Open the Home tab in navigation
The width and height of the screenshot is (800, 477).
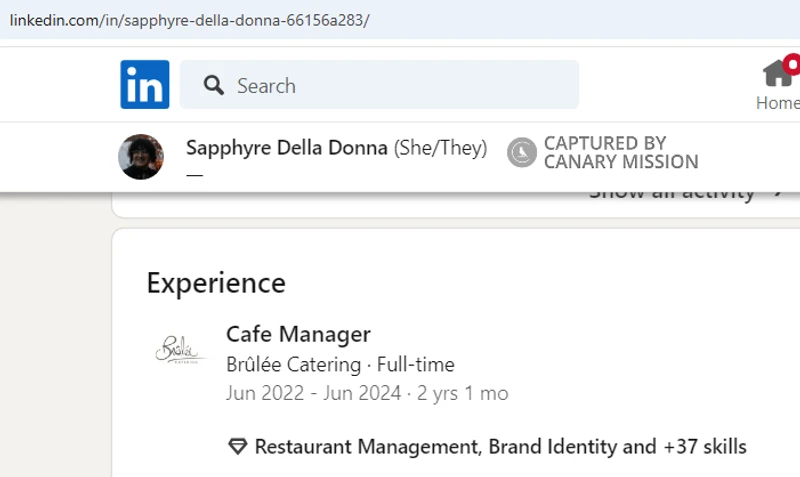coord(778,85)
